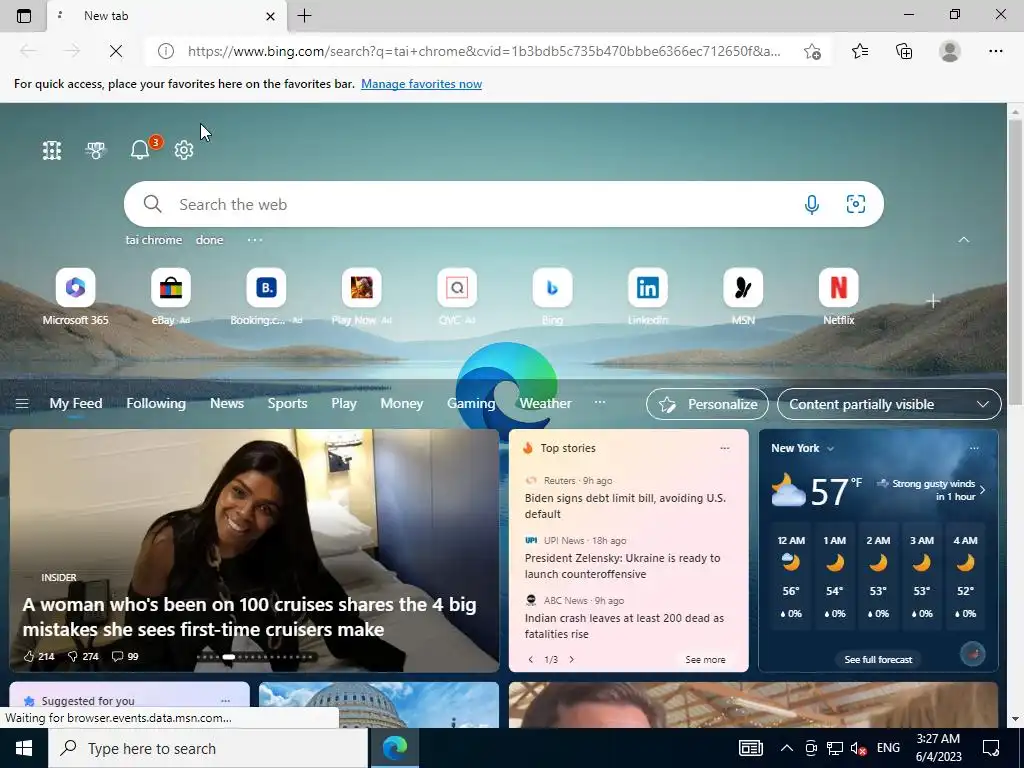Show more feed categories ellipsis
Image resolution: width=1024 pixels, height=768 pixels.
click(600, 402)
